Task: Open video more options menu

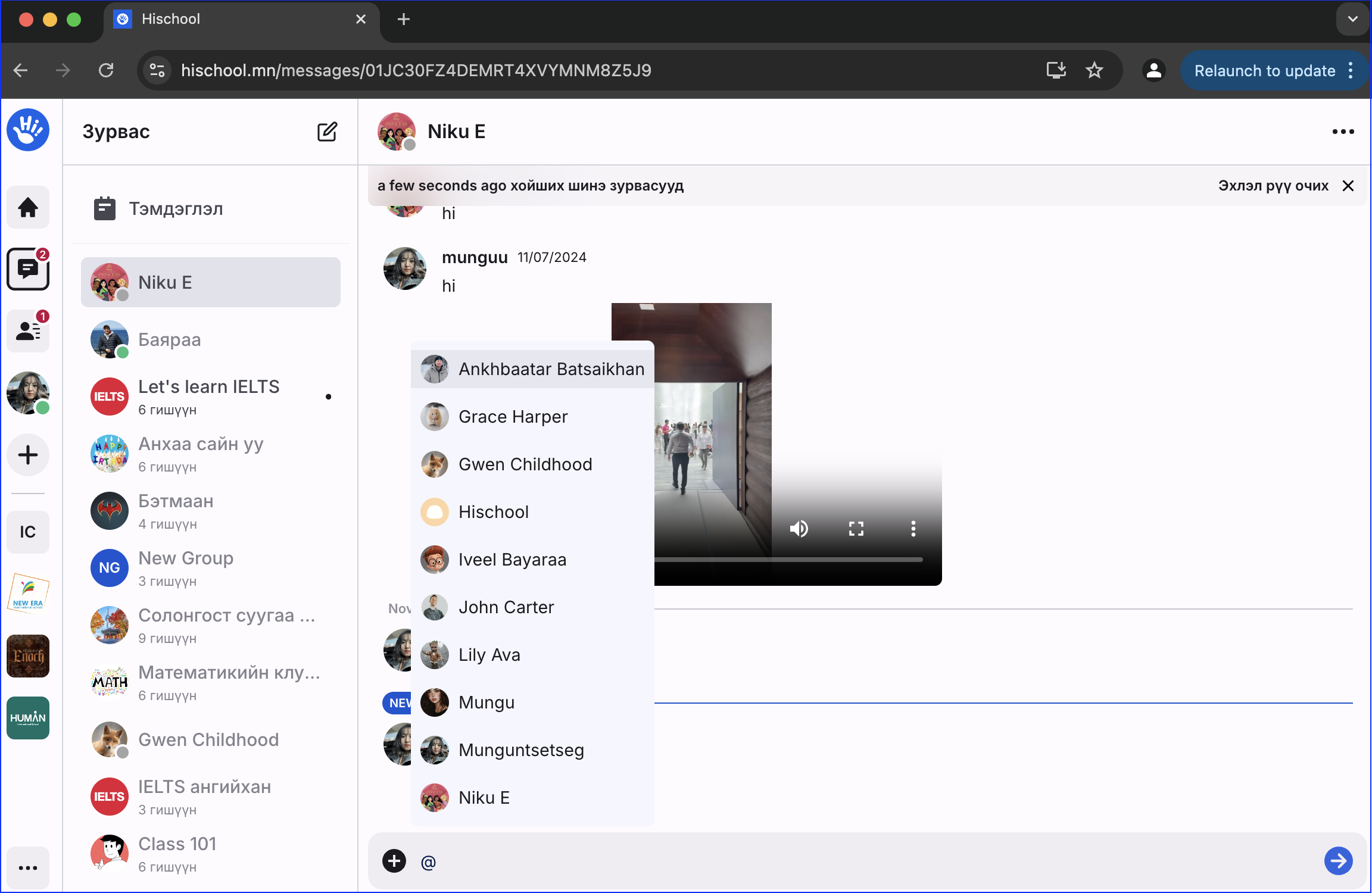Action: (913, 529)
